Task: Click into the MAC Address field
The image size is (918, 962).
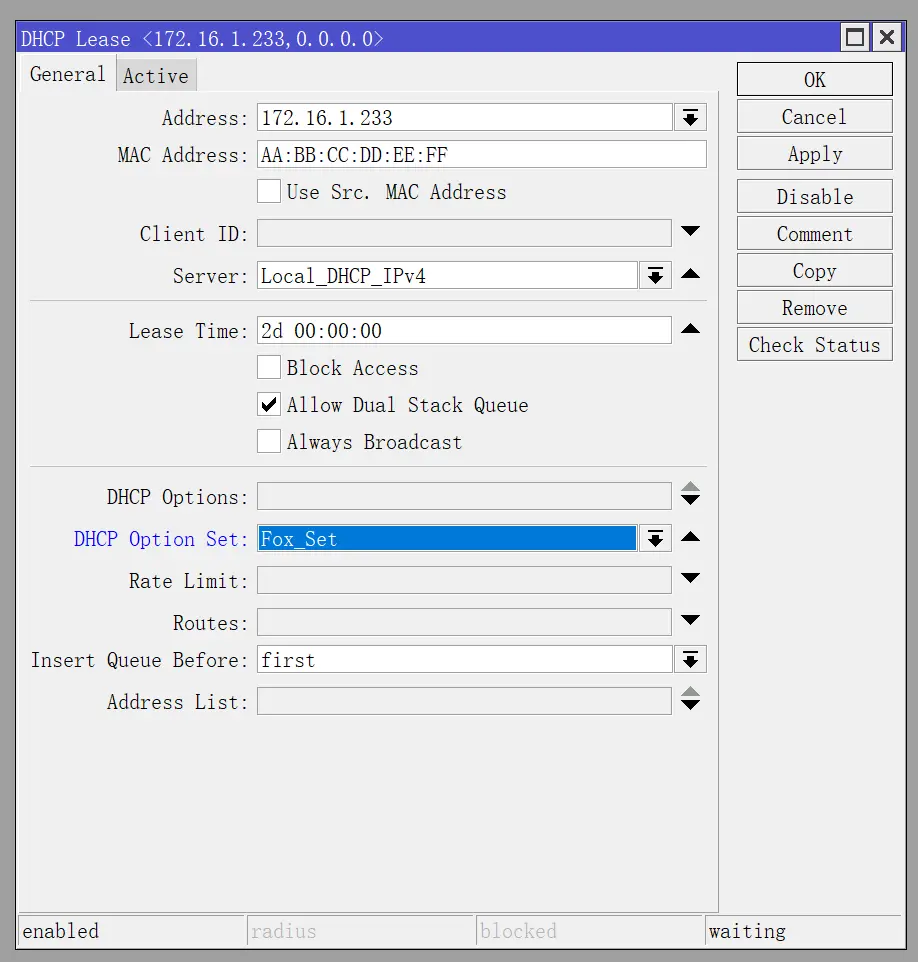Action: [482, 155]
